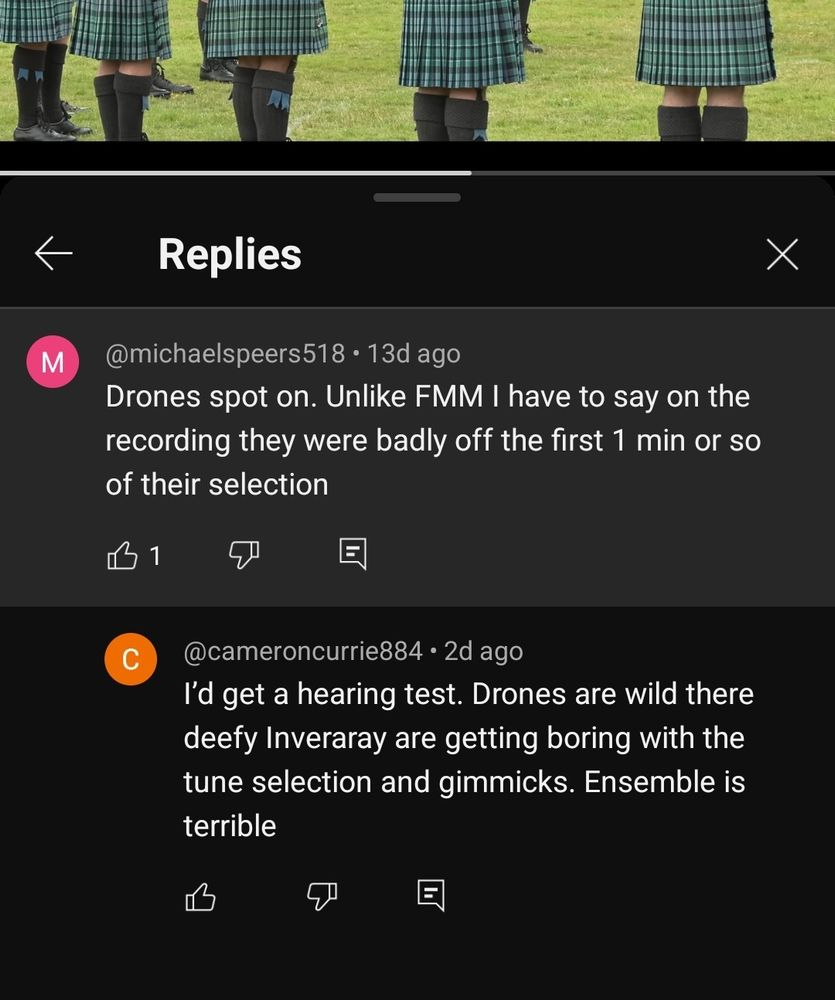Like @cameroncurrie884's reply
835x1000 pixels.
[198, 897]
